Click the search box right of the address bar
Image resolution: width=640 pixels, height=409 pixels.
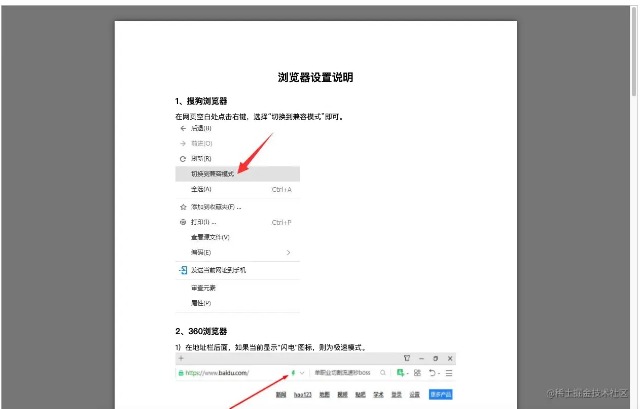344,373
